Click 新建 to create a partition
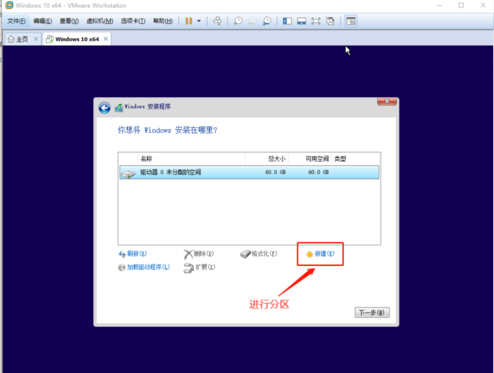 click(320, 254)
